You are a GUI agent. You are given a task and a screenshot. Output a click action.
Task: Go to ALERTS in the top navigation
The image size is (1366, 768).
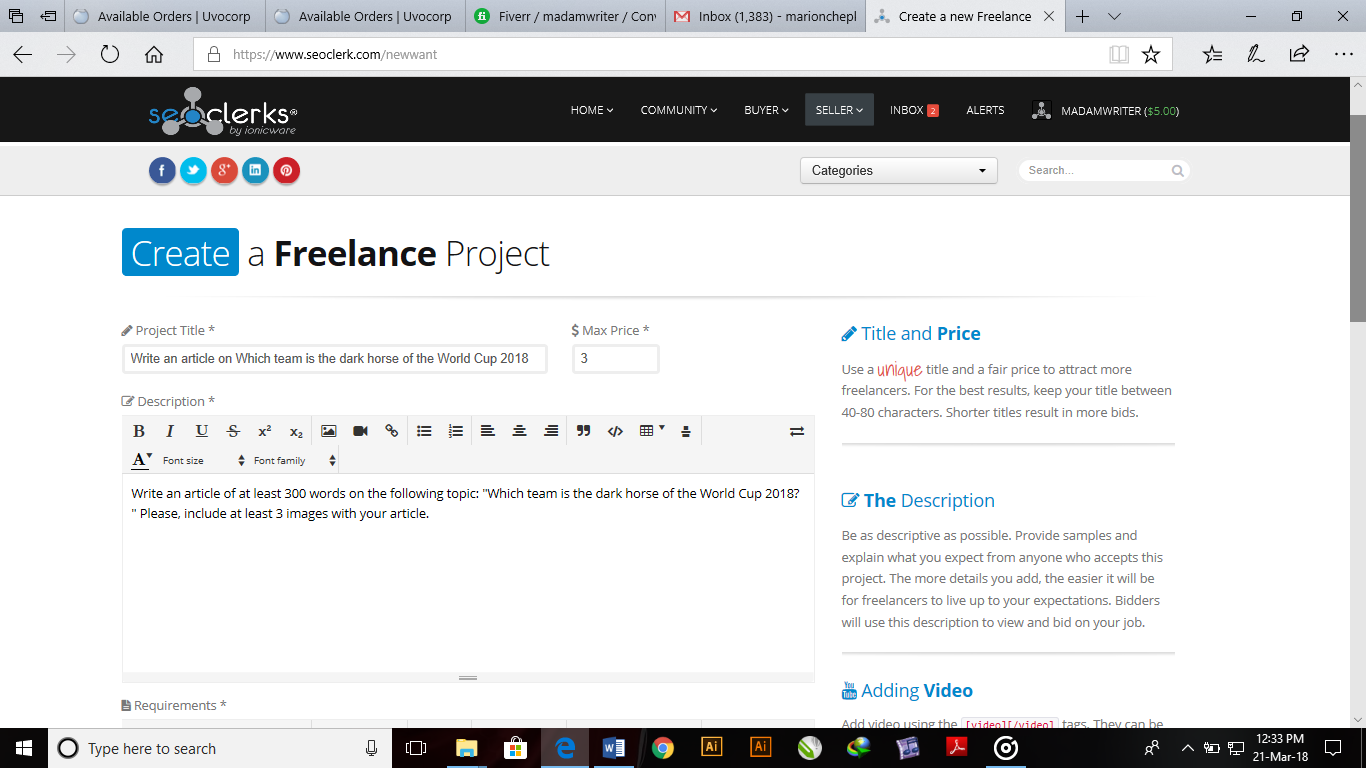(985, 110)
